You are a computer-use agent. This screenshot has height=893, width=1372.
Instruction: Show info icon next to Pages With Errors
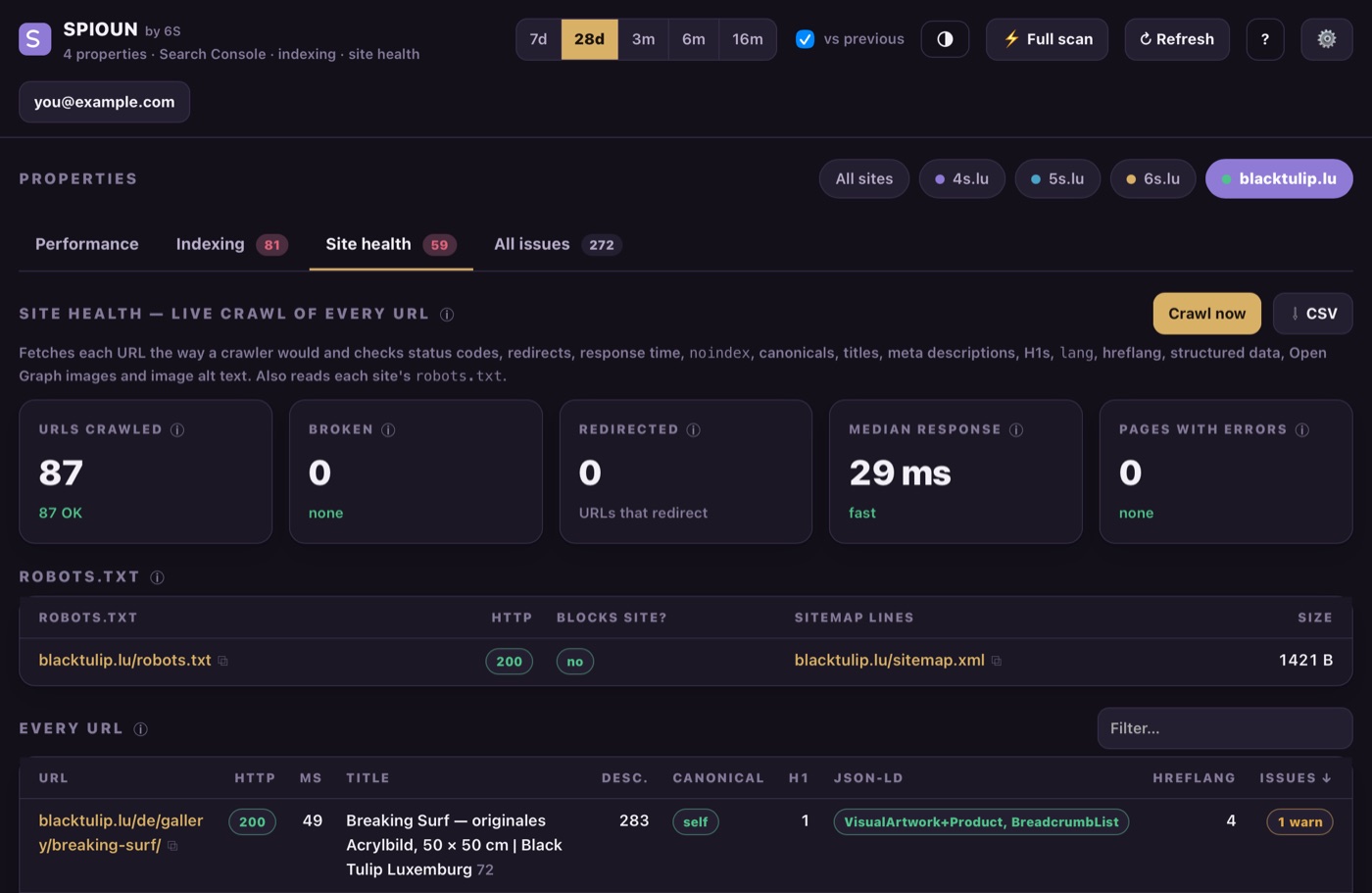tap(1302, 430)
